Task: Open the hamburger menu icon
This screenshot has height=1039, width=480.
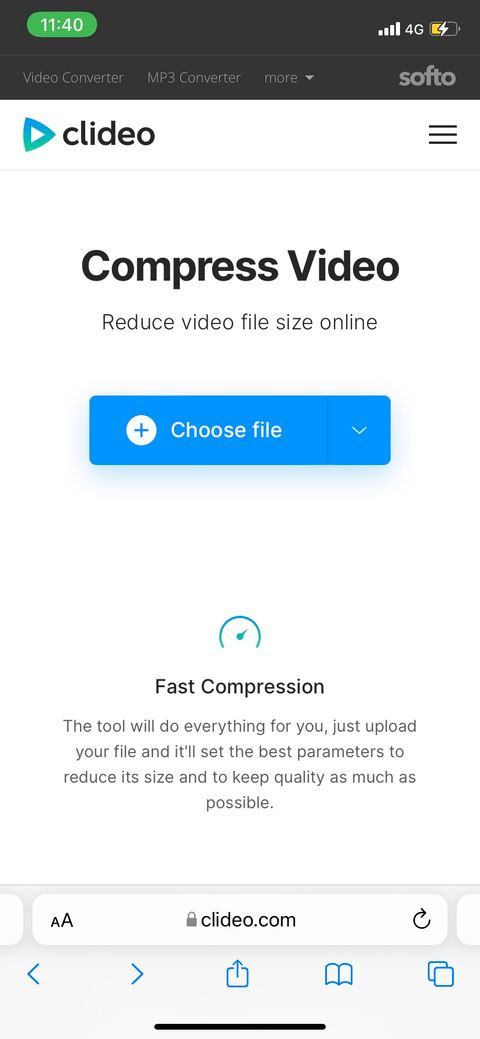Action: 442,135
